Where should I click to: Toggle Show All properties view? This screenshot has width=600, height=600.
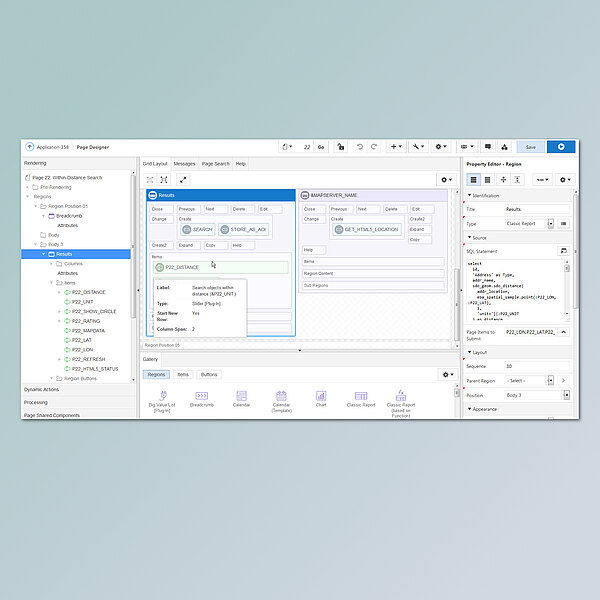[487, 179]
